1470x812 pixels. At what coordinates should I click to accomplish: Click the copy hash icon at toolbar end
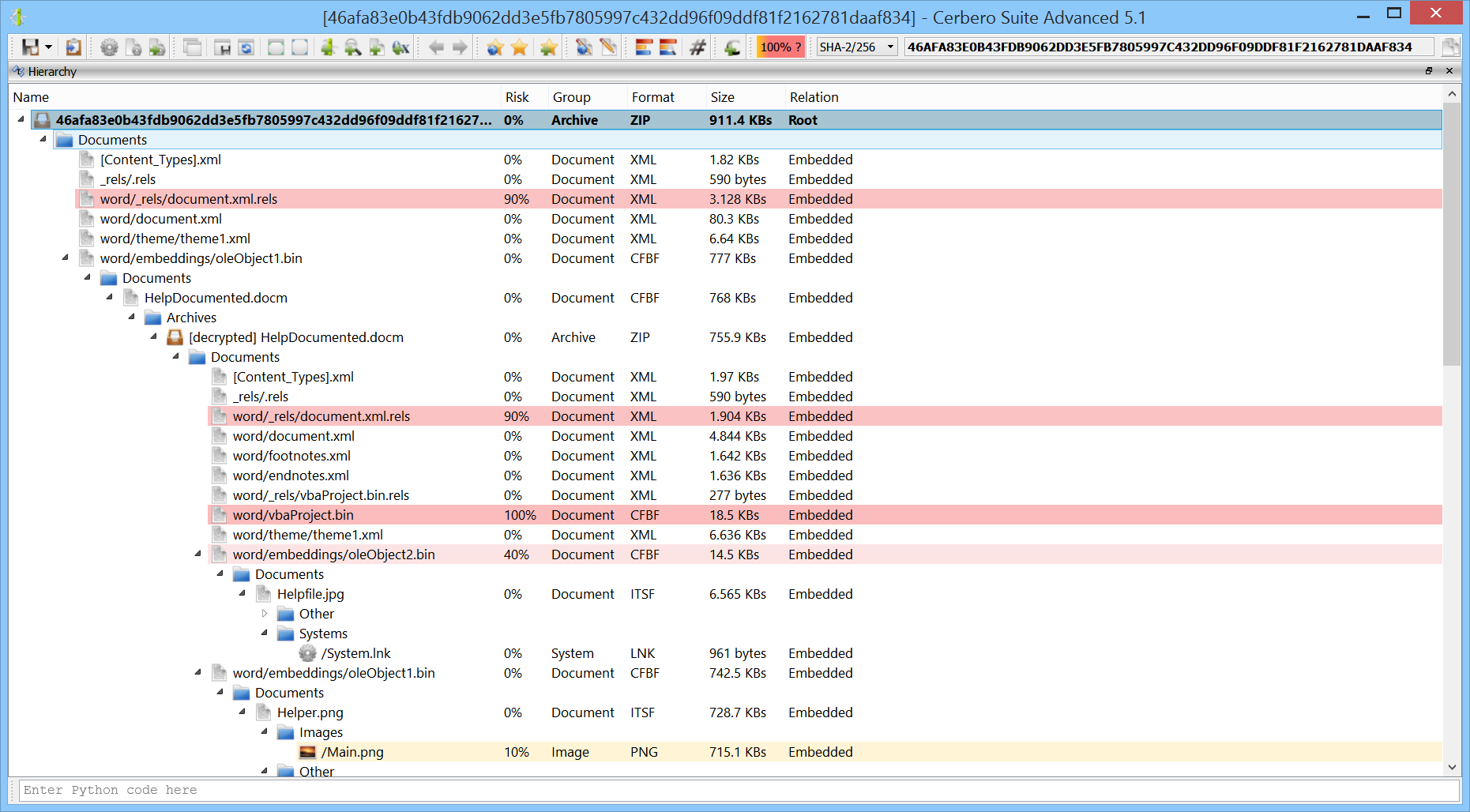(x=1450, y=47)
